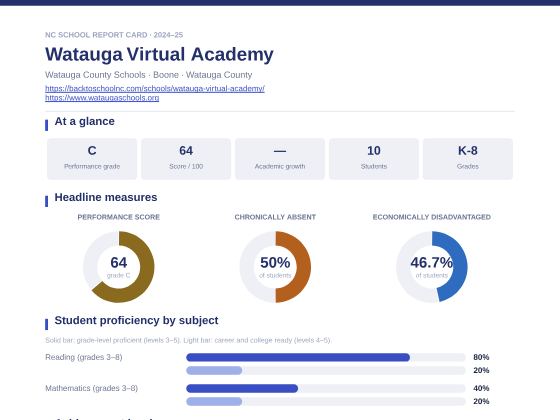This screenshot has width=560, height=420.
Task: Open the backtoschoolnc.com Watauga Virtual Academy link
Action: click(155, 89)
